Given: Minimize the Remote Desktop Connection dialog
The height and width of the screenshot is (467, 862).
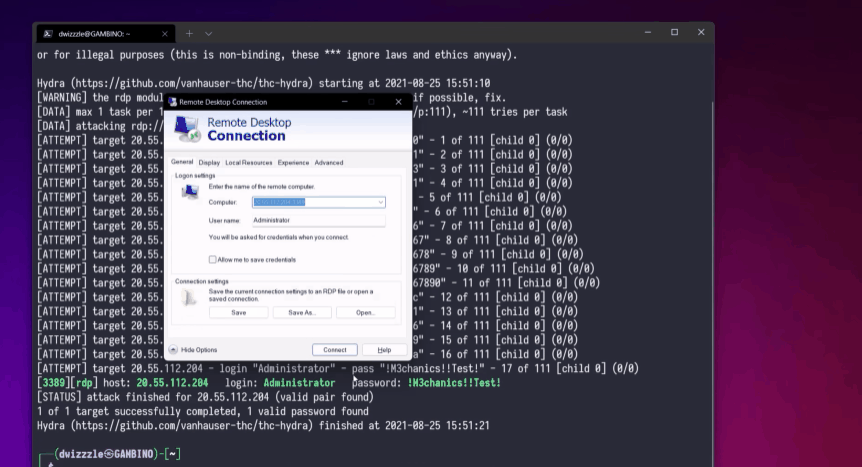Looking at the screenshot, I should tap(345, 102).
